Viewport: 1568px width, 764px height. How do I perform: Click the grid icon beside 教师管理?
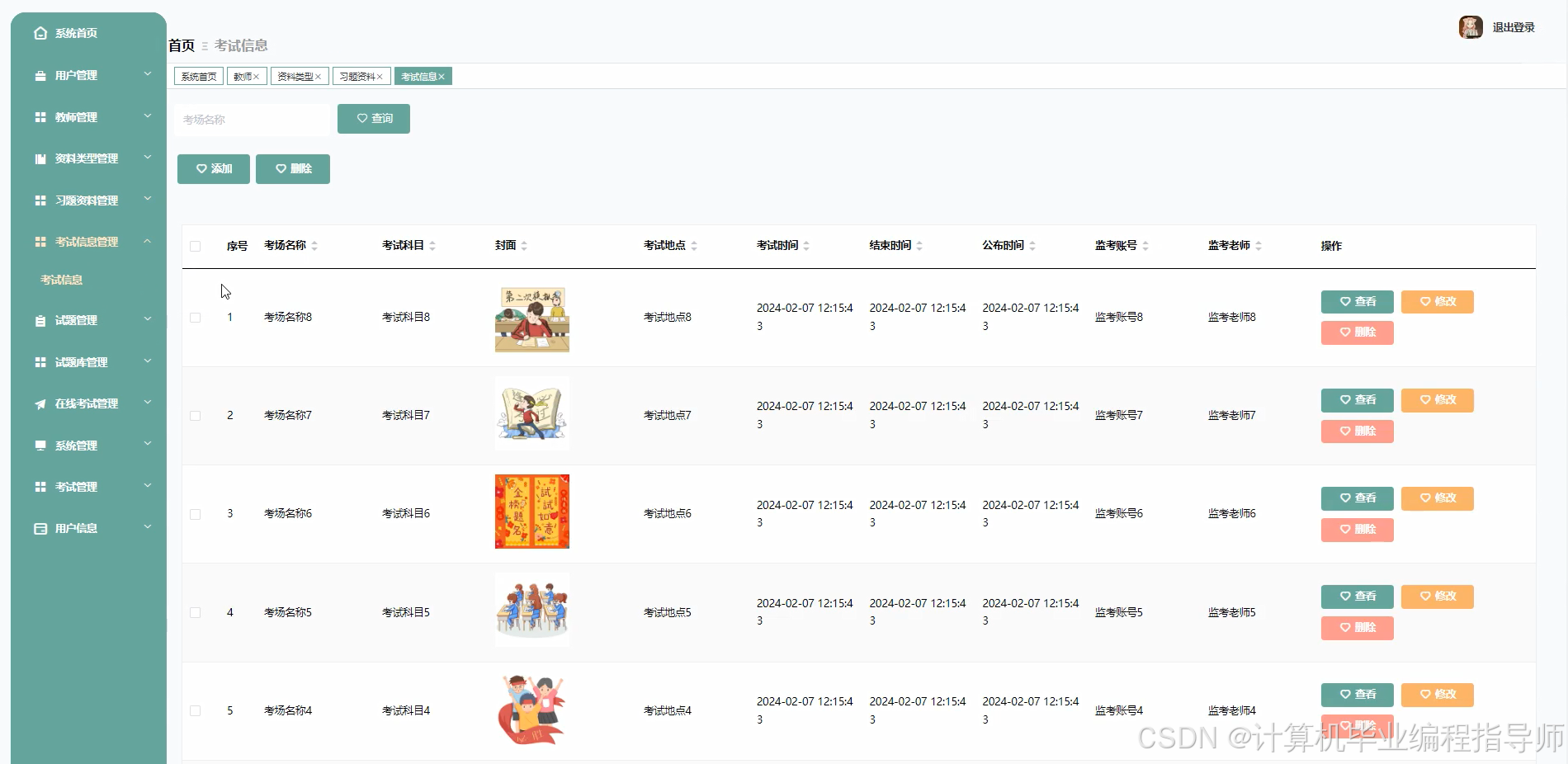point(39,116)
